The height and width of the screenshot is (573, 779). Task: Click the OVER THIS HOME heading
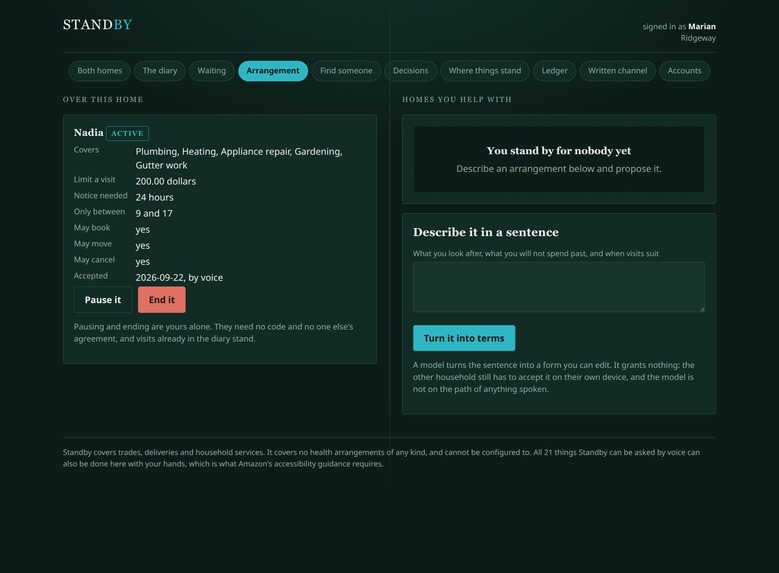pos(103,99)
